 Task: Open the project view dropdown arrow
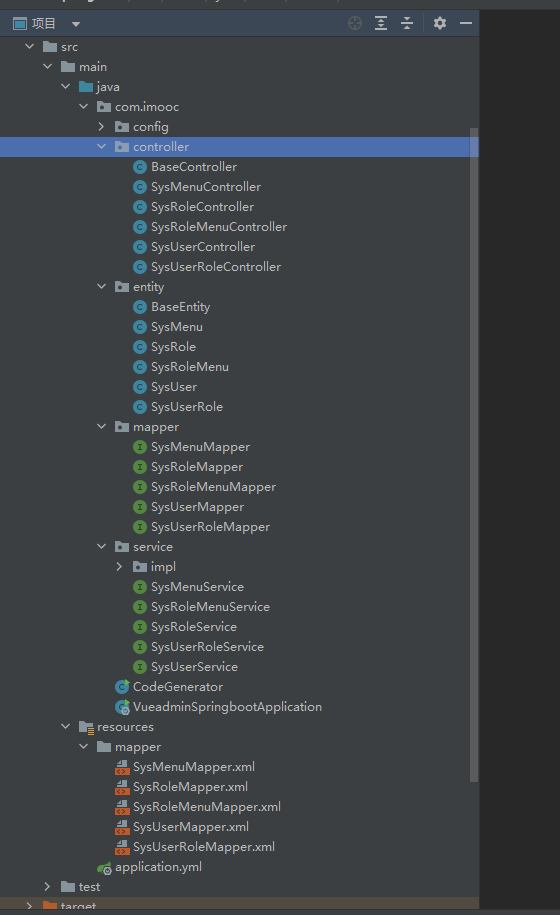76,24
